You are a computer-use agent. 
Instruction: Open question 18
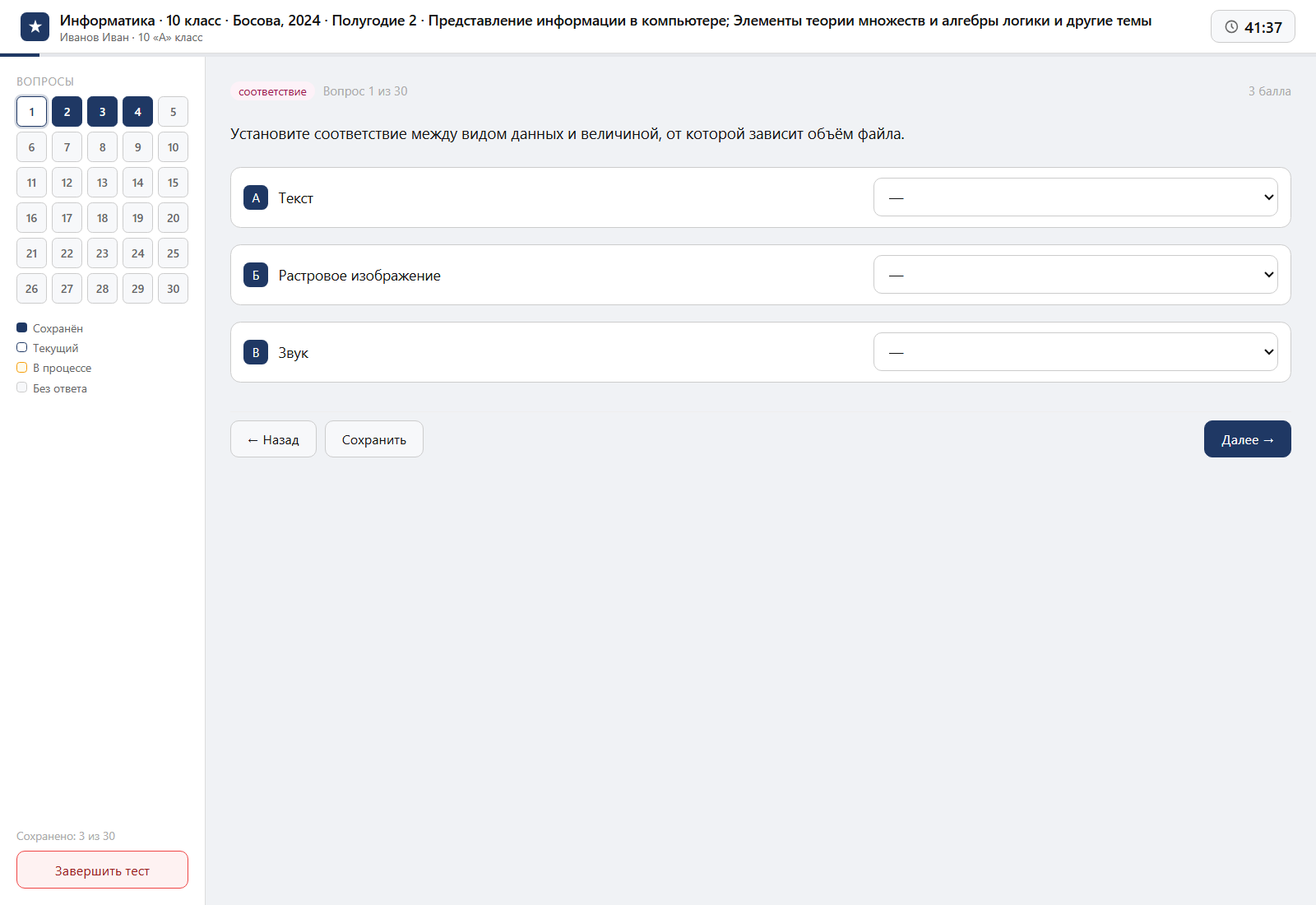(x=102, y=218)
